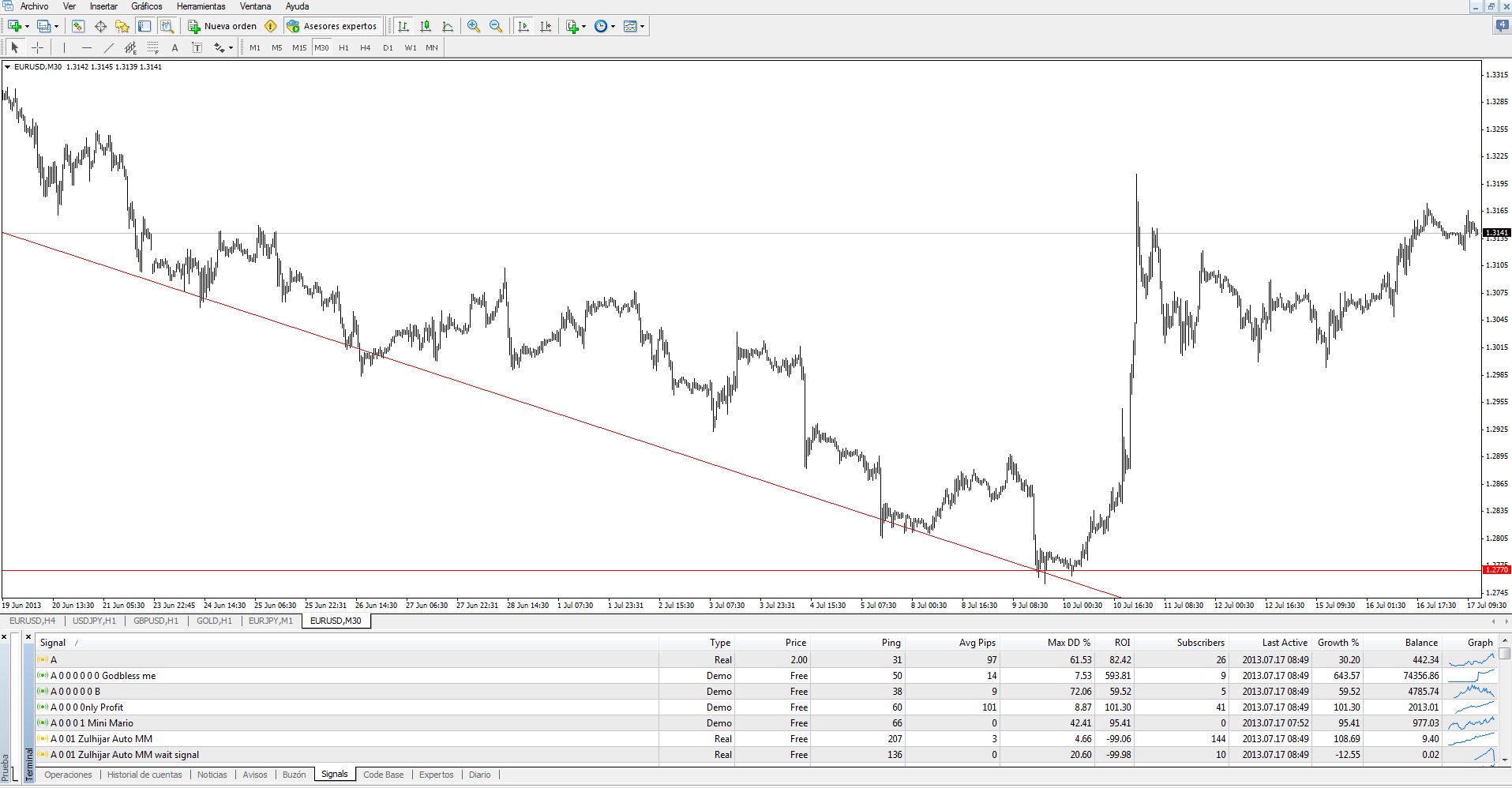The width and height of the screenshot is (1512, 788).
Task: Open the Code Base terminal tab
Action: [x=383, y=775]
